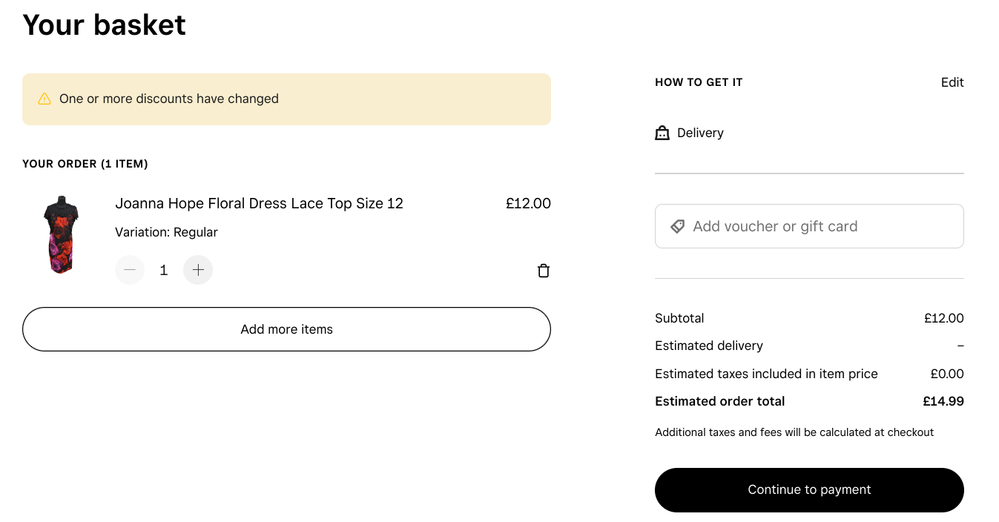Viewport: 999px width, 522px height.
Task: Click the Estimated order total amount £14.99
Action: (x=943, y=401)
